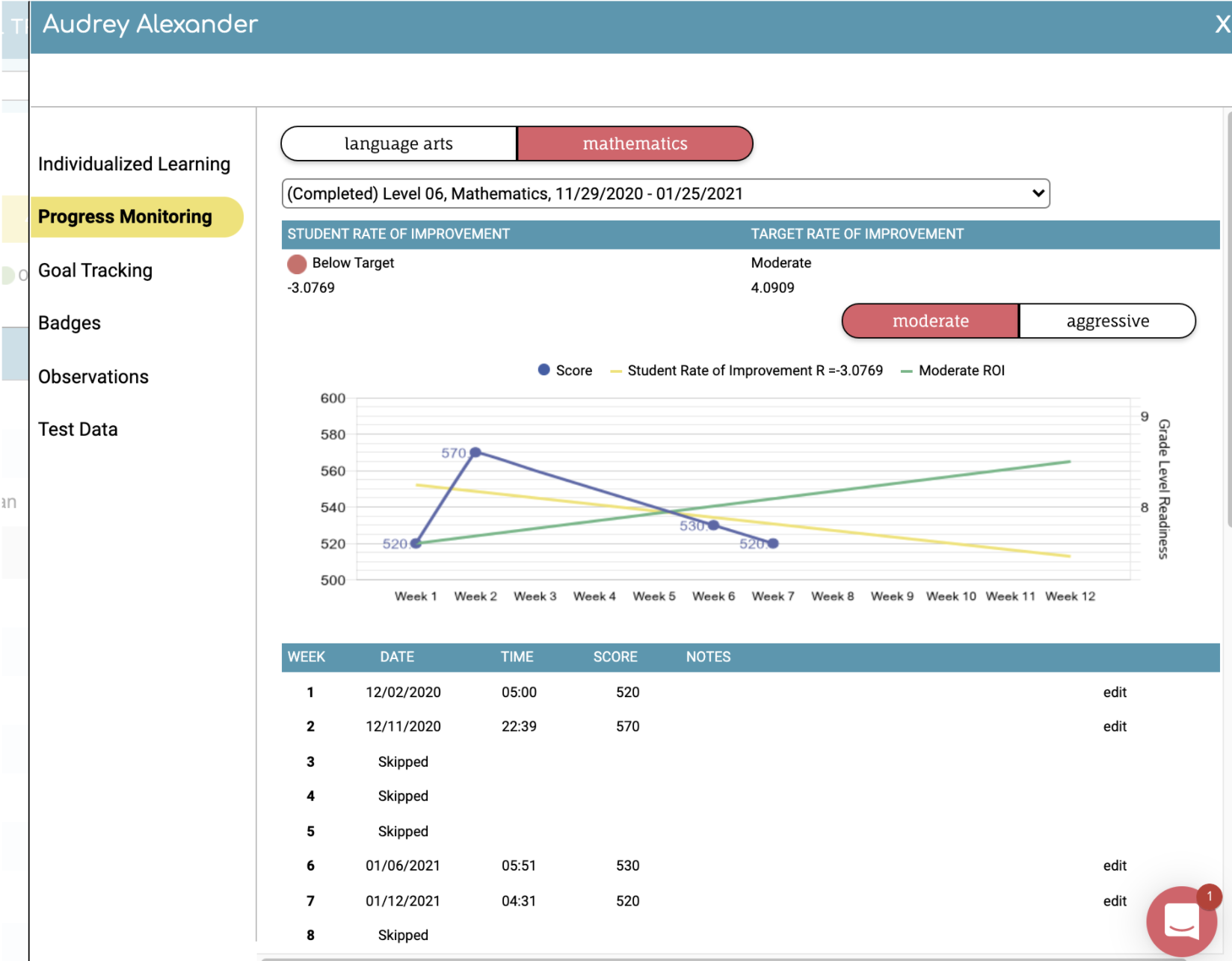Click the Skipped entry for week 3

(x=404, y=762)
